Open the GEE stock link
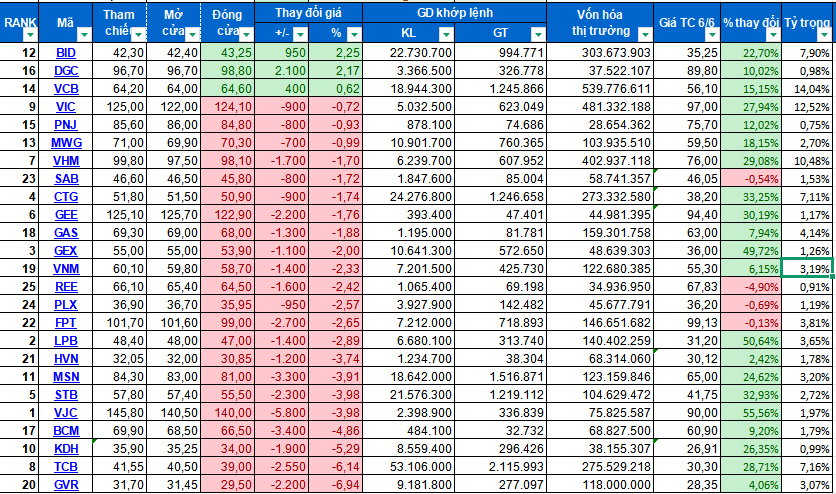Viewport: 836px width, 494px height. [x=66, y=215]
